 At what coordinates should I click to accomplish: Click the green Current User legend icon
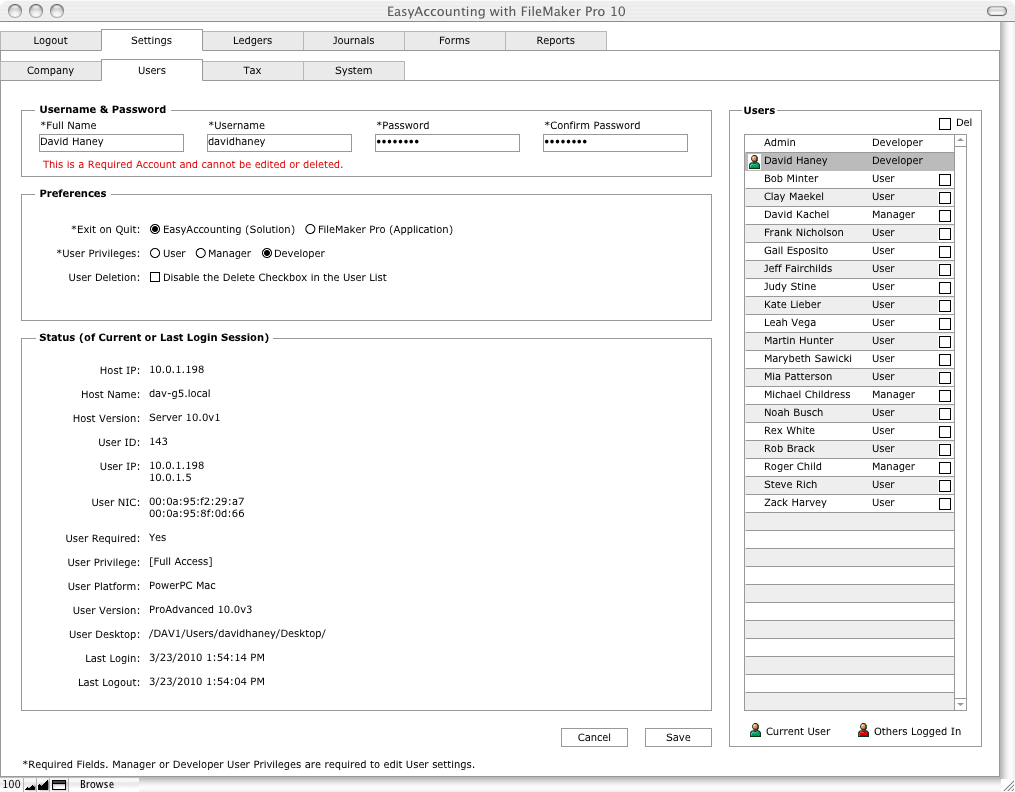tap(755, 731)
